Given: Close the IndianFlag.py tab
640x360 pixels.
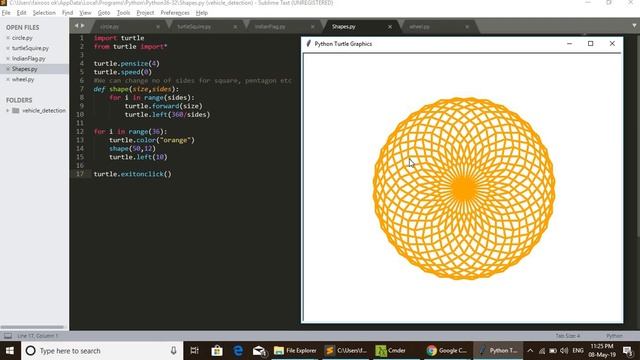Looking at the screenshot, I should pos(313,27).
